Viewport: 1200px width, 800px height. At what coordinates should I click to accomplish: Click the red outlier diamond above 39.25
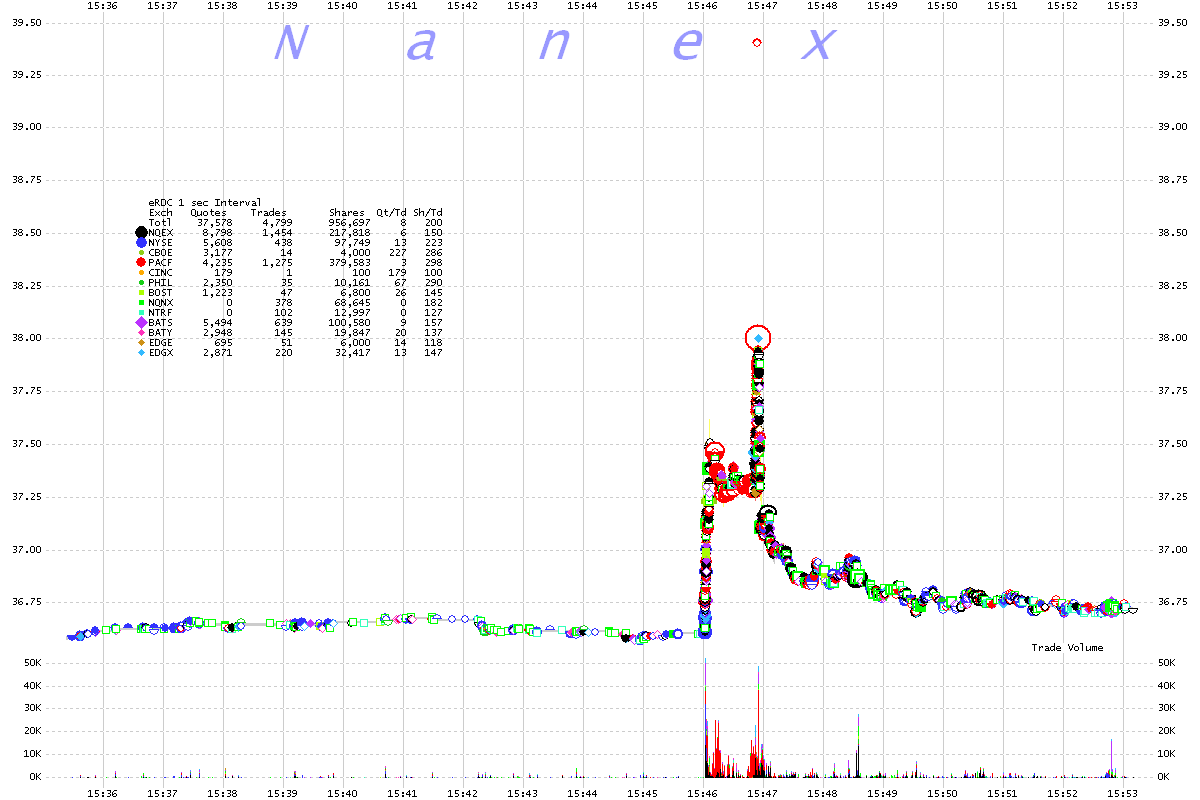click(757, 43)
